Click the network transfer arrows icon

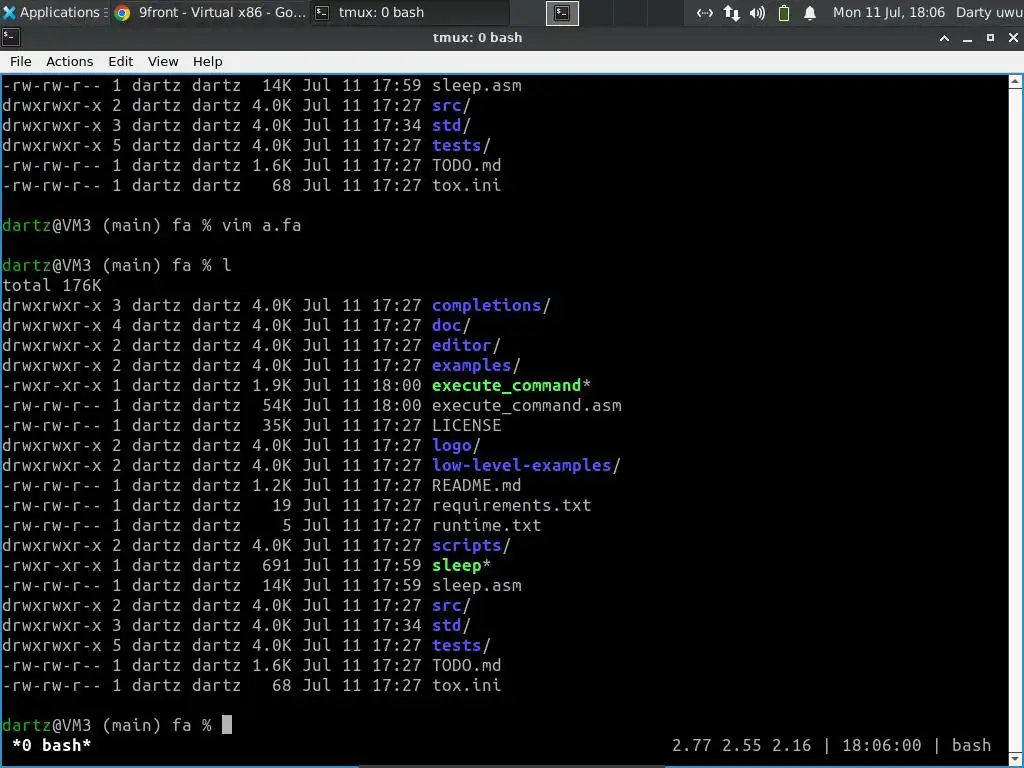pyautogui.click(x=731, y=13)
